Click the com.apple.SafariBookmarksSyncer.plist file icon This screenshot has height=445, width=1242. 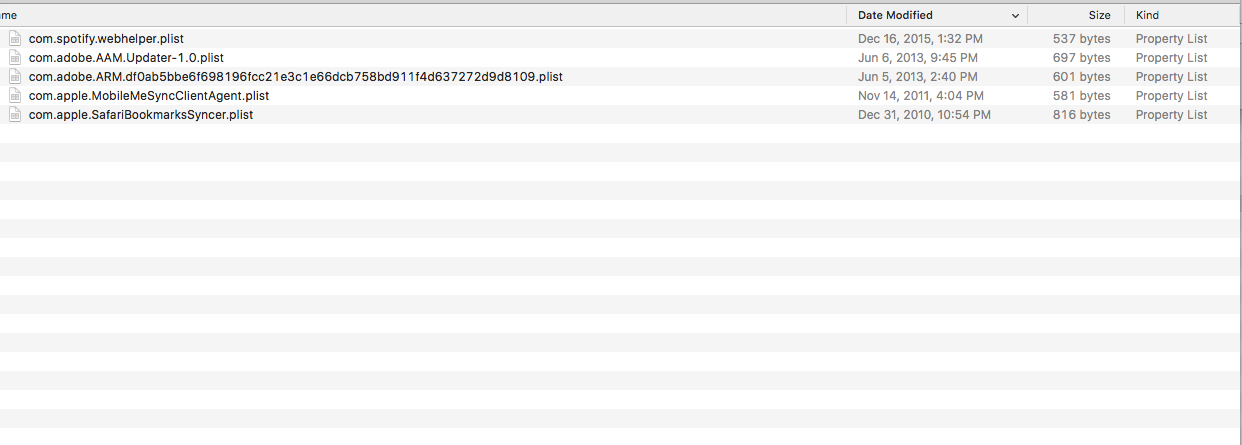15,114
